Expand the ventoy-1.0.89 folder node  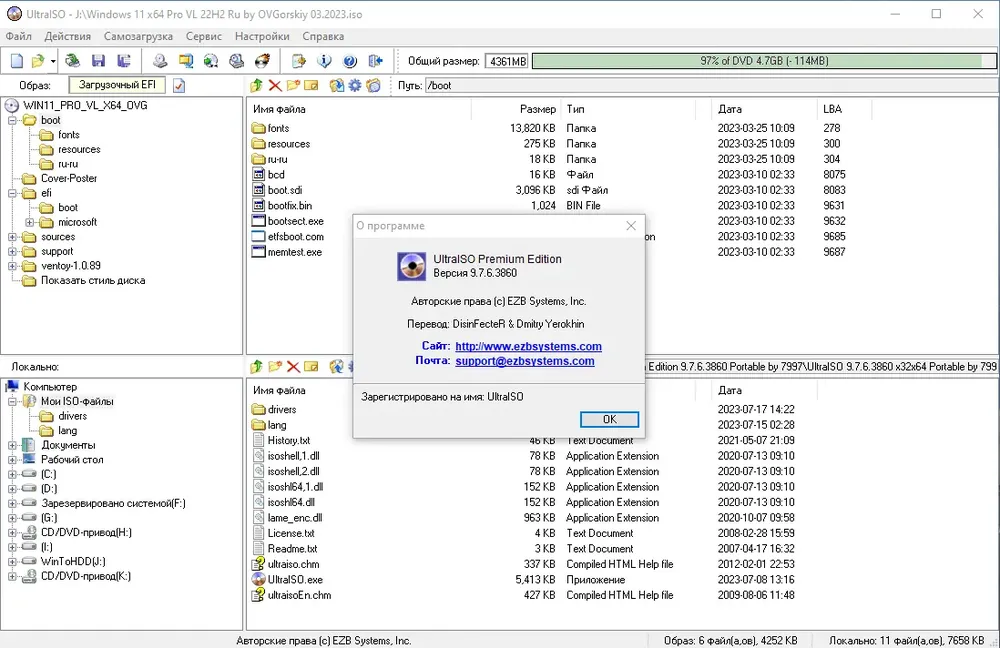pos(12,266)
